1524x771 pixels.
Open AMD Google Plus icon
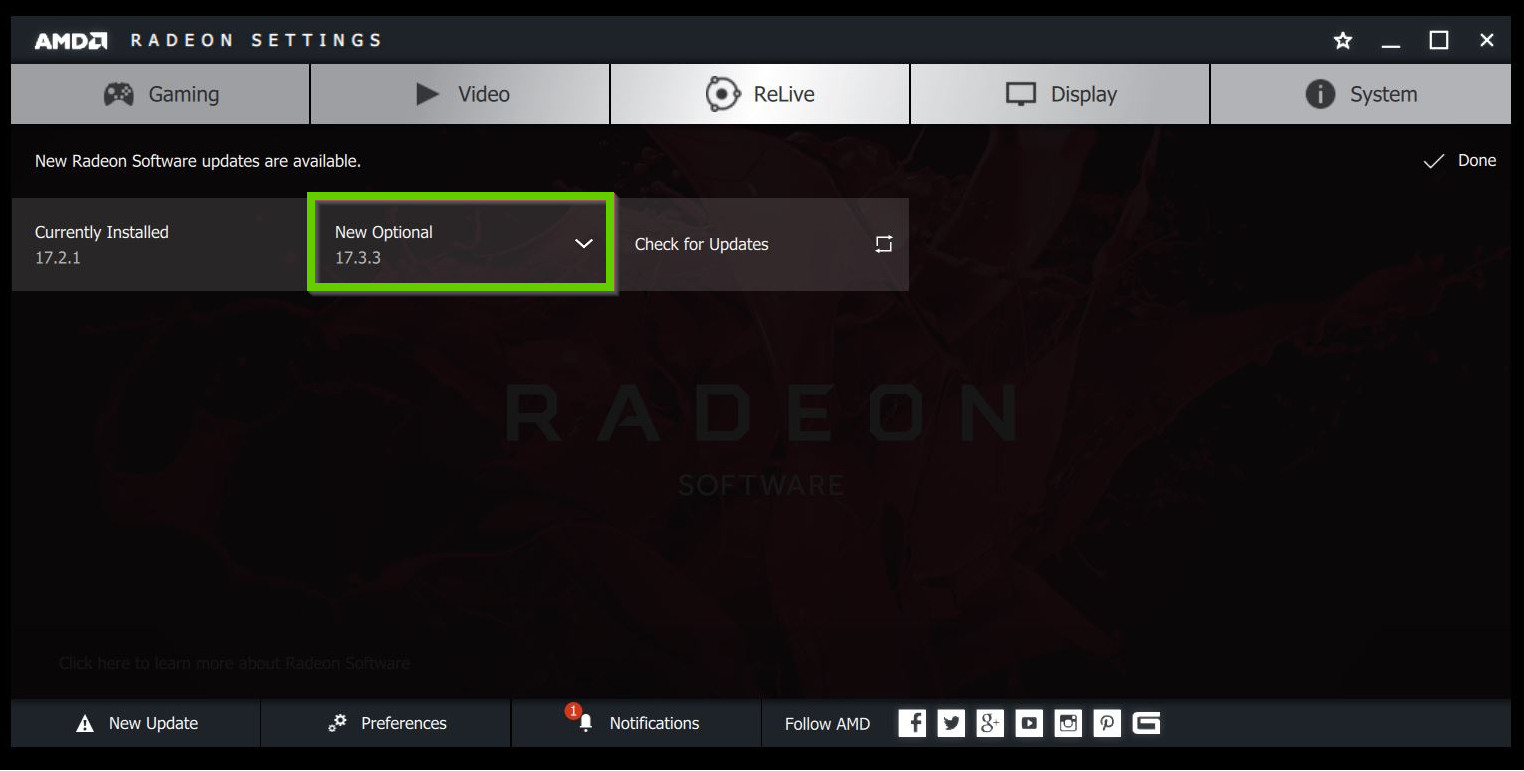[x=990, y=723]
